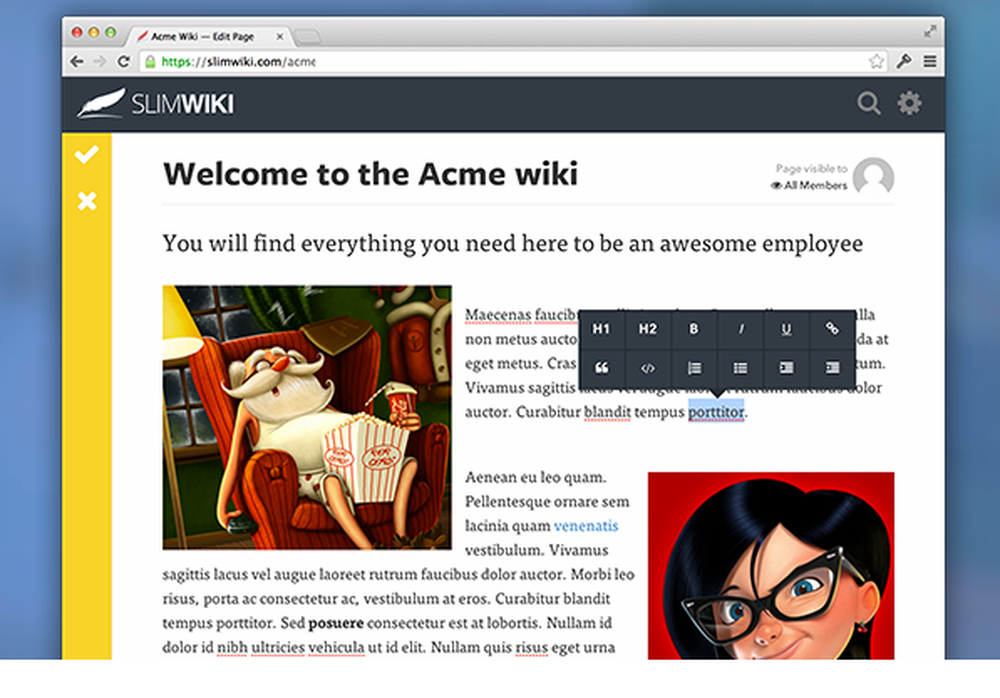Select the woman with glasses image
This screenshot has width=1000, height=698.
coord(771,566)
